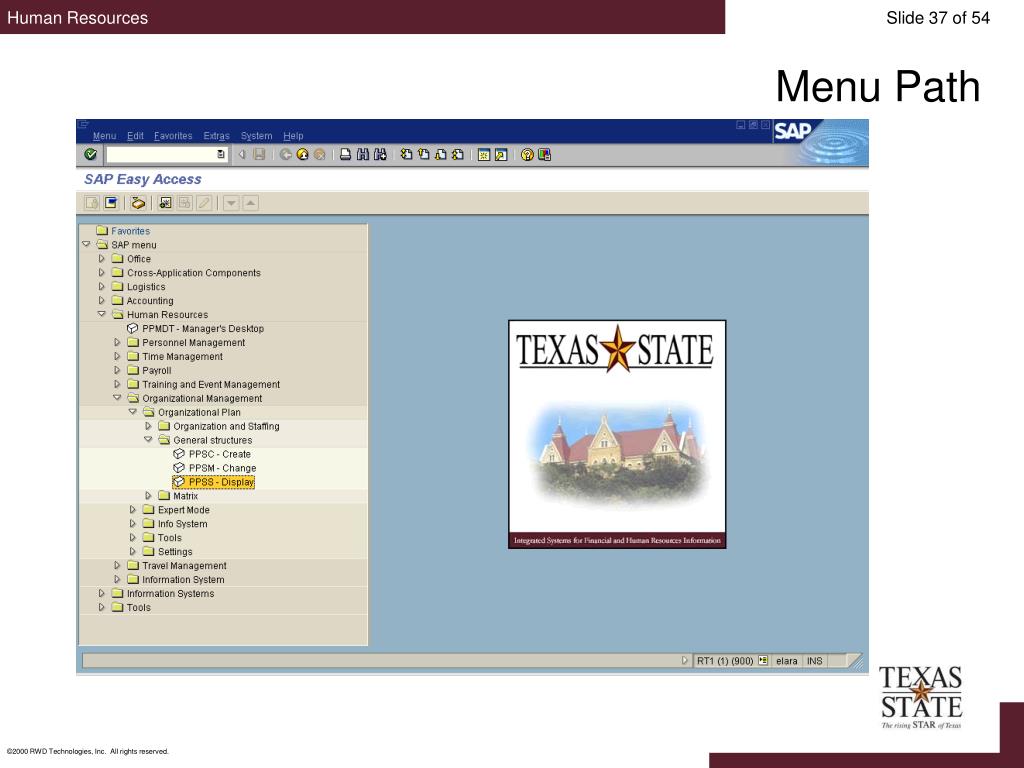Image resolution: width=1024 pixels, height=768 pixels.
Task: Open the command field history dropdown
Action: (x=221, y=155)
